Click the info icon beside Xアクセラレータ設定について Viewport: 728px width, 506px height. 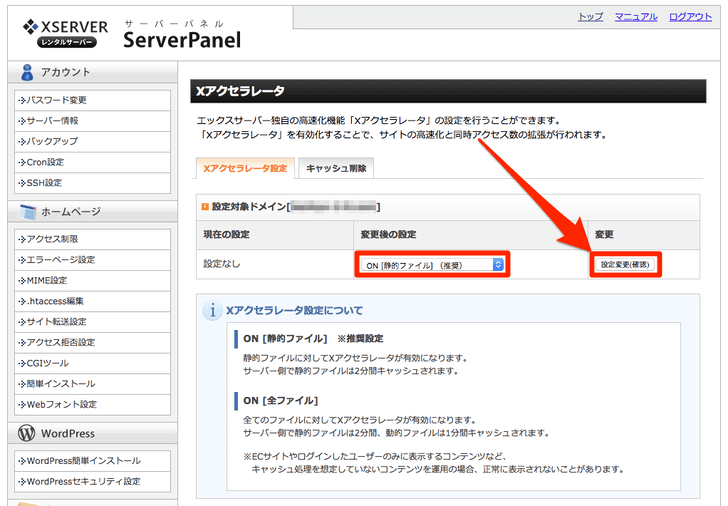[x=212, y=311]
